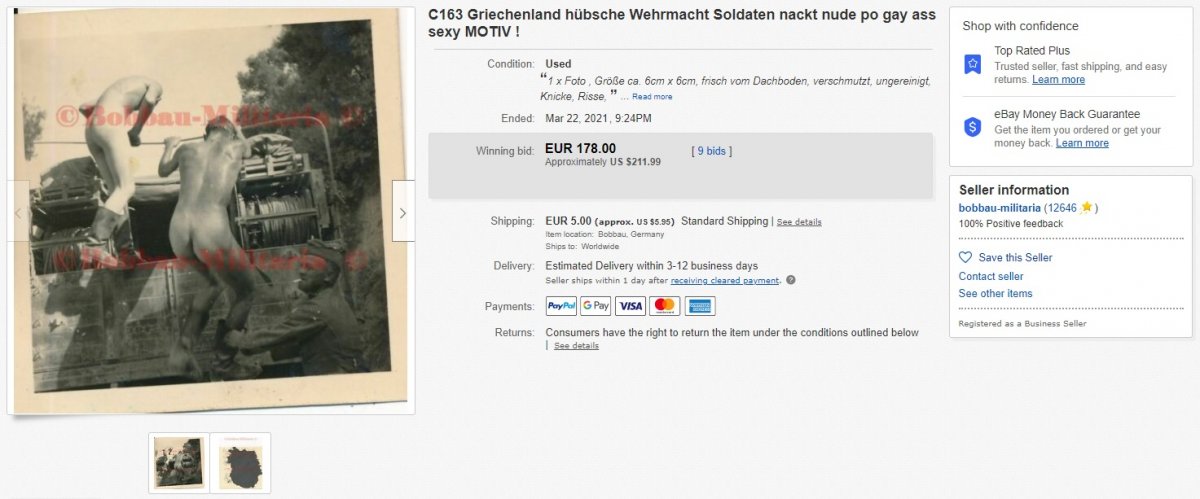Image resolution: width=1200 pixels, height=499 pixels.
Task: Show next photo with right arrow
Action: pyautogui.click(x=403, y=212)
